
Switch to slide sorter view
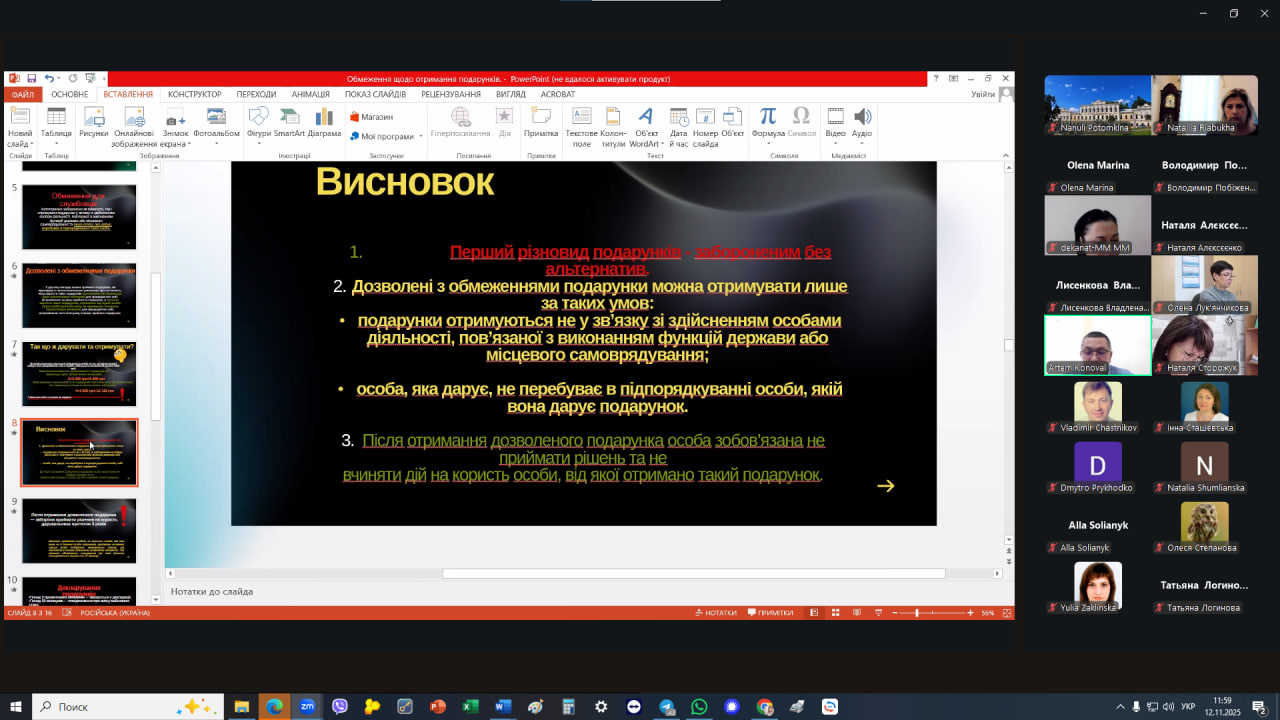836,613
